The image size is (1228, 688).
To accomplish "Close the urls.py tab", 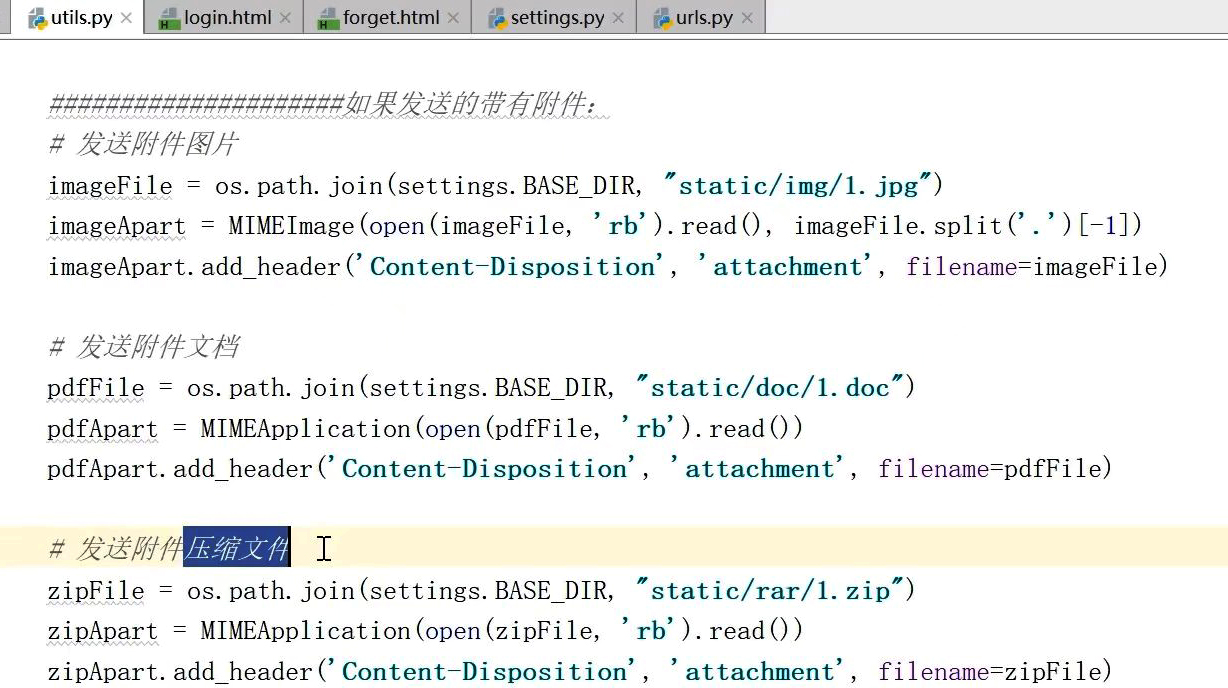I will (x=747, y=18).
